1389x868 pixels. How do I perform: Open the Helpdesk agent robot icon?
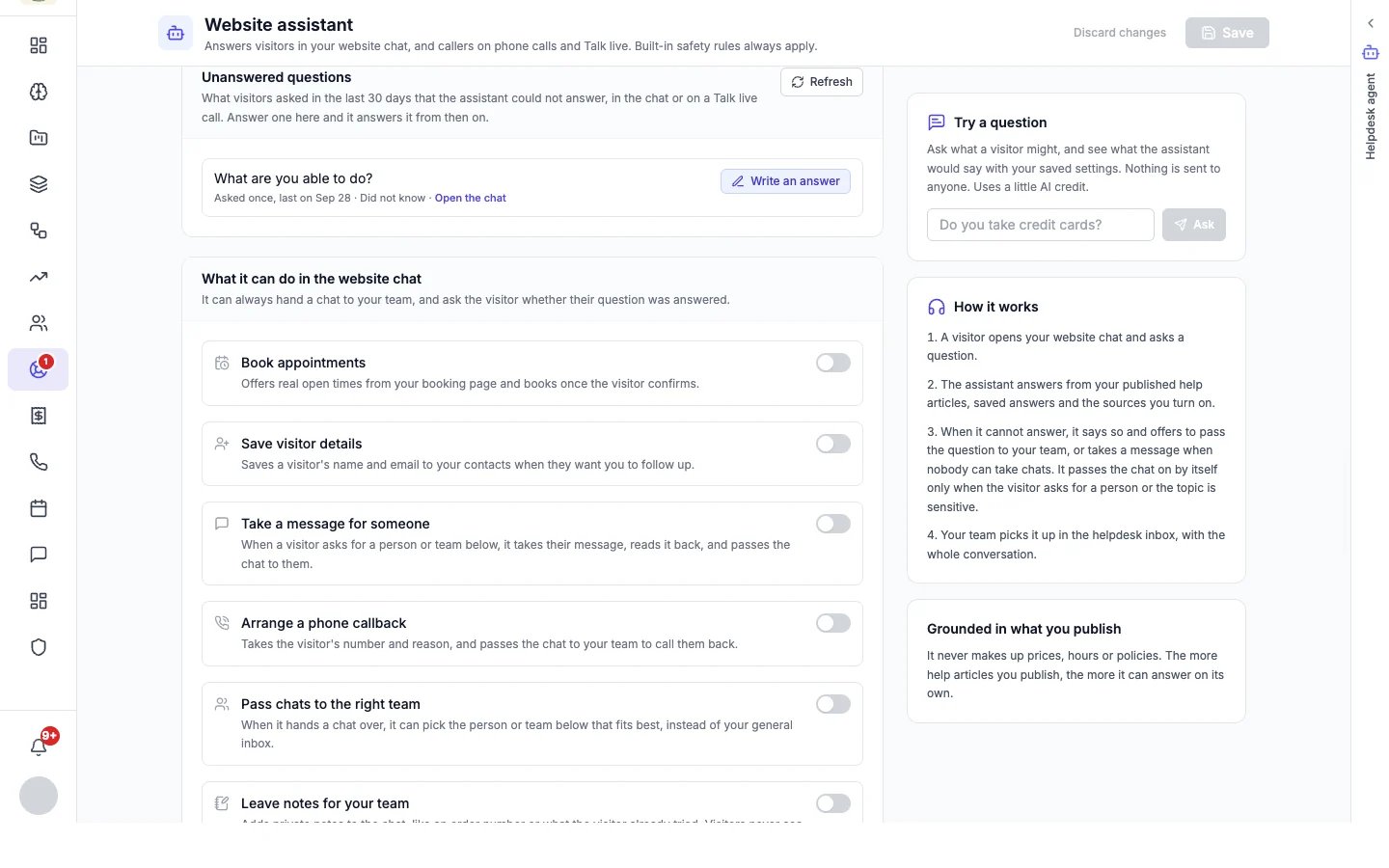pyautogui.click(x=1370, y=52)
